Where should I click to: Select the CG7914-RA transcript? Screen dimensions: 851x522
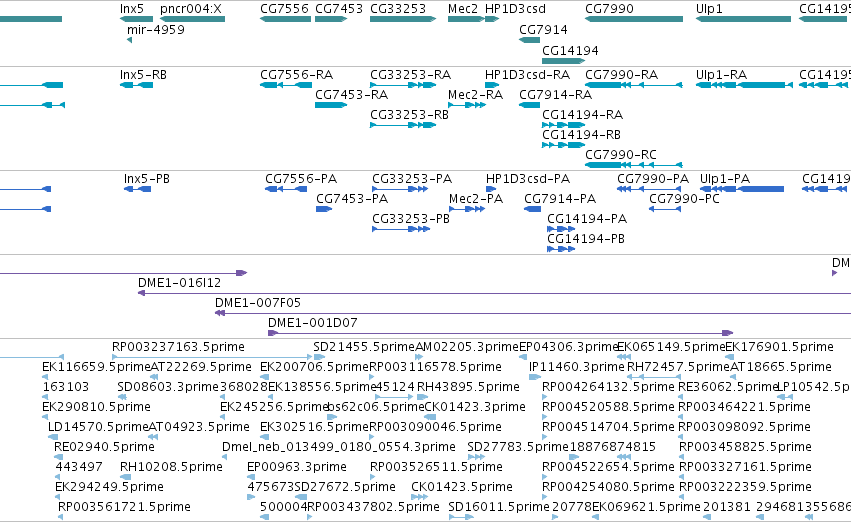(x=529, y=105)
